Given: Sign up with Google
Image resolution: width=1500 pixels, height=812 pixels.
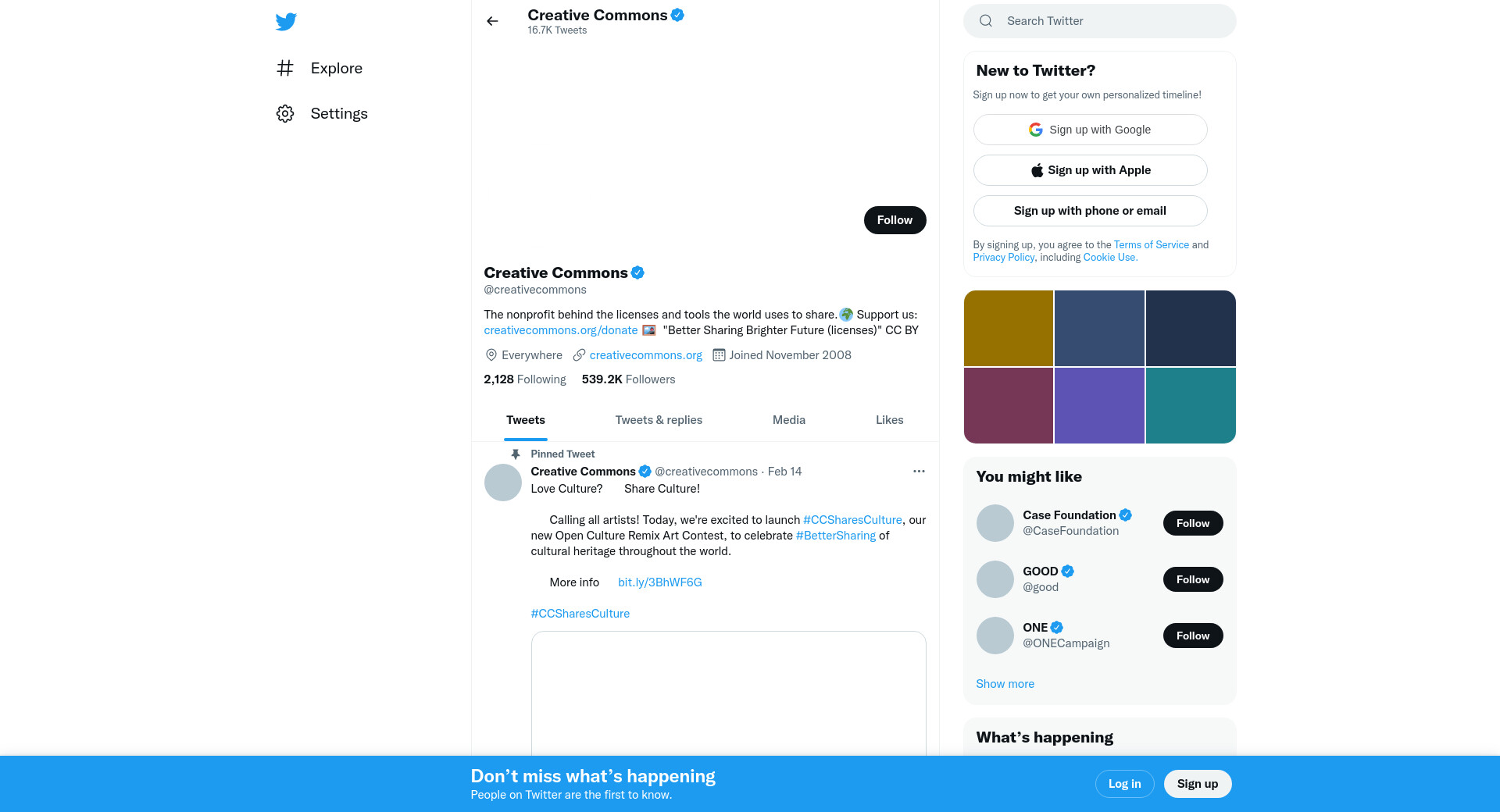Looking at the screenshot, I should click(x=1090, y=130).
